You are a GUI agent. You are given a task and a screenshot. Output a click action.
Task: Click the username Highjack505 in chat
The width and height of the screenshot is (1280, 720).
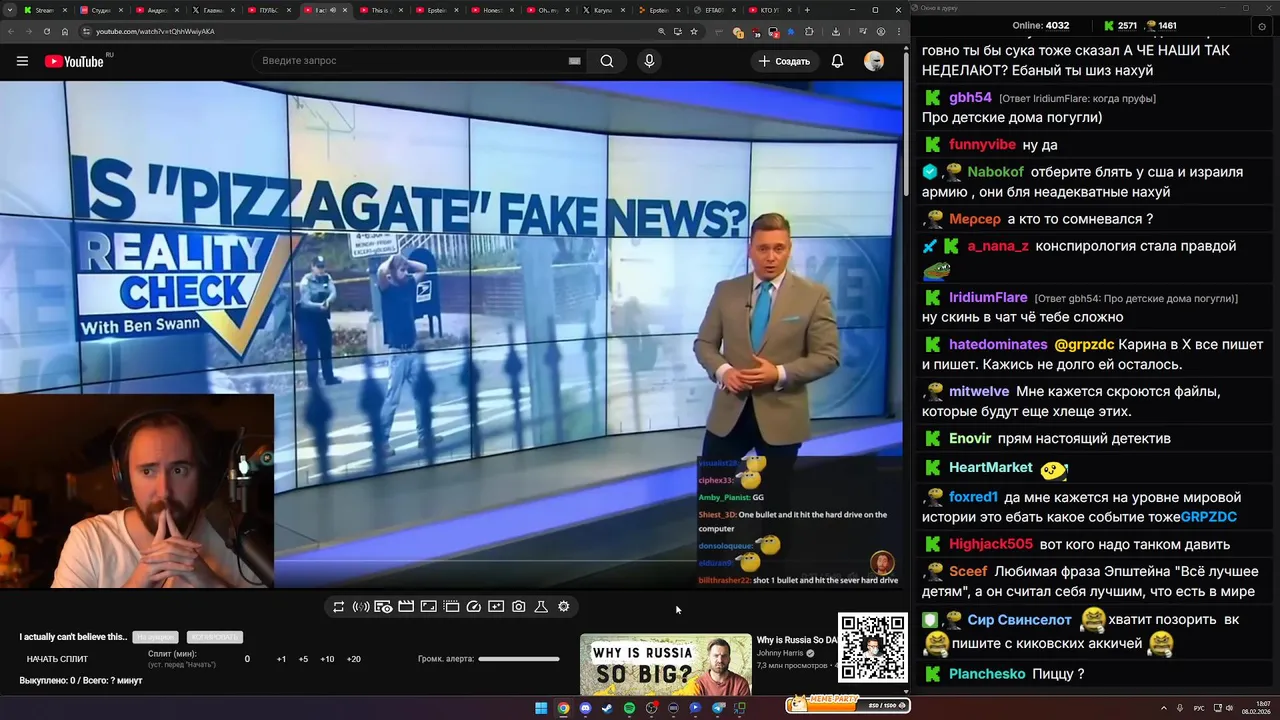pyautogui.click(x=991, y=545)
